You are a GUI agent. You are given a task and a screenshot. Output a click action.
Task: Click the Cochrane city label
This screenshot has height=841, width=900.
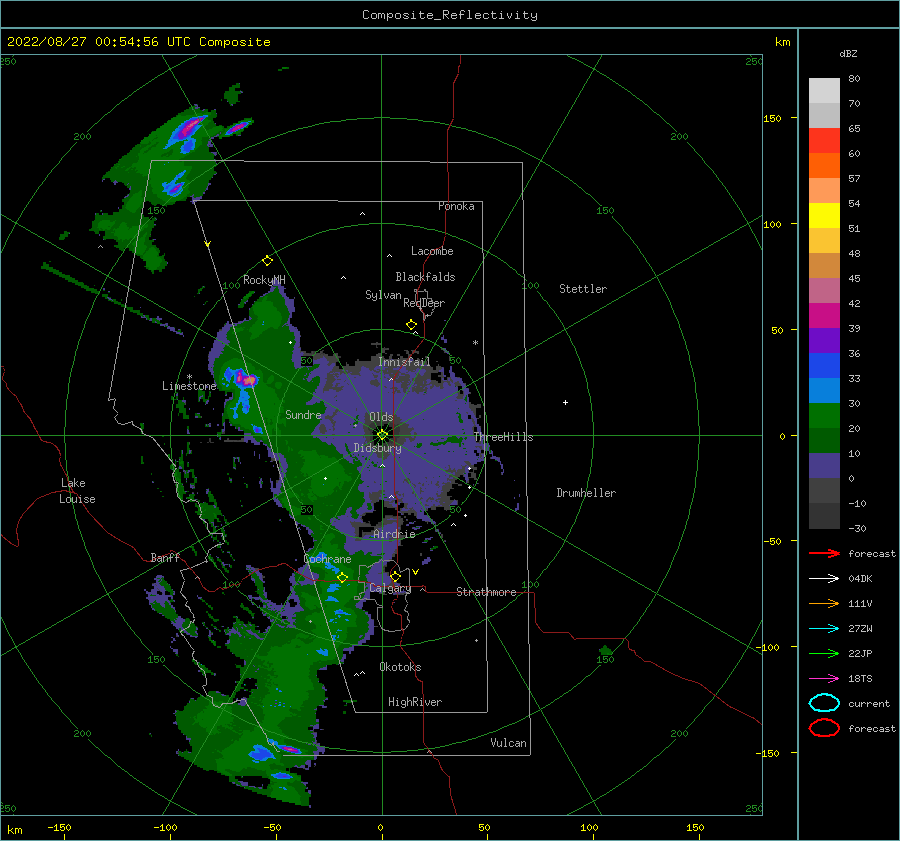327,559
